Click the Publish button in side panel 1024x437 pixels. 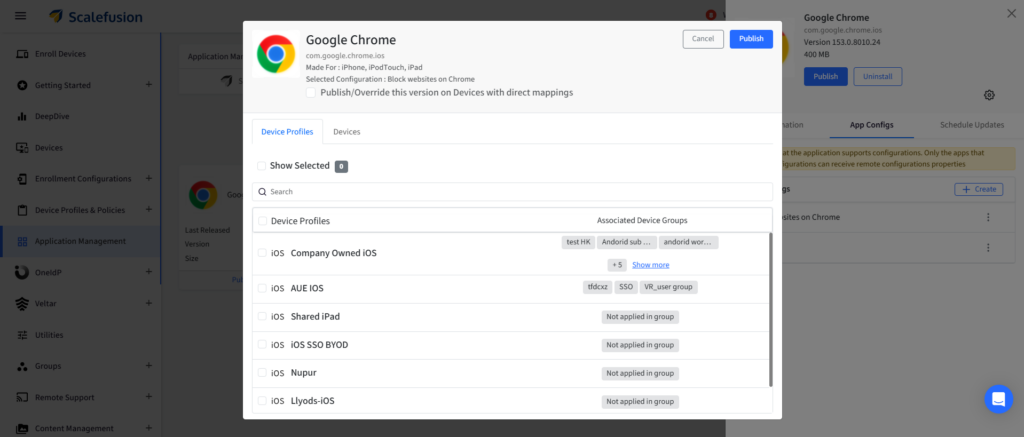(x=825, y=76)
